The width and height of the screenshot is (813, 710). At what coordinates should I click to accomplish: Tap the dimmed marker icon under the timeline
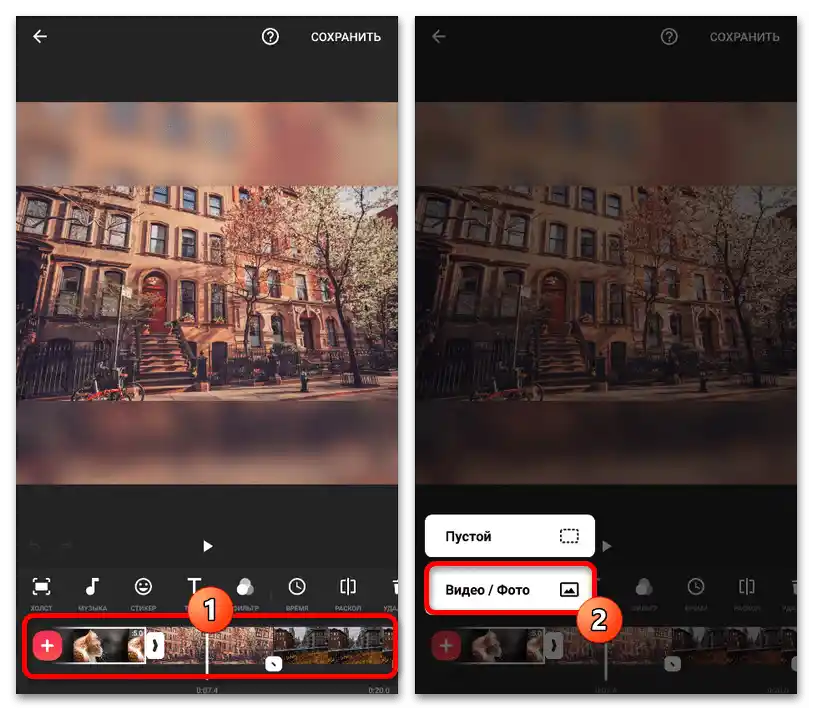coord(672,664)
